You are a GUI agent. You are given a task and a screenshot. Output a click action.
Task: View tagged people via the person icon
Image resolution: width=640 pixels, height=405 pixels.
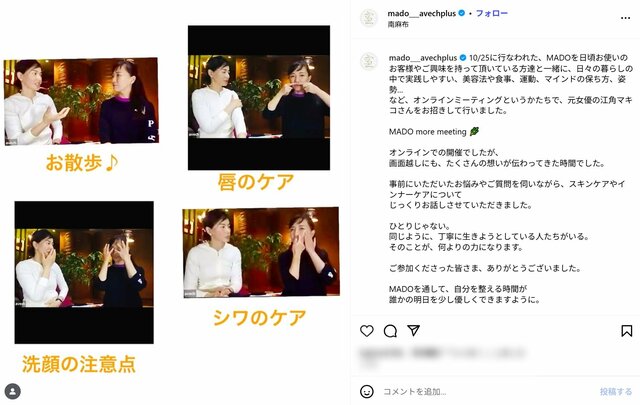(13, 392)
